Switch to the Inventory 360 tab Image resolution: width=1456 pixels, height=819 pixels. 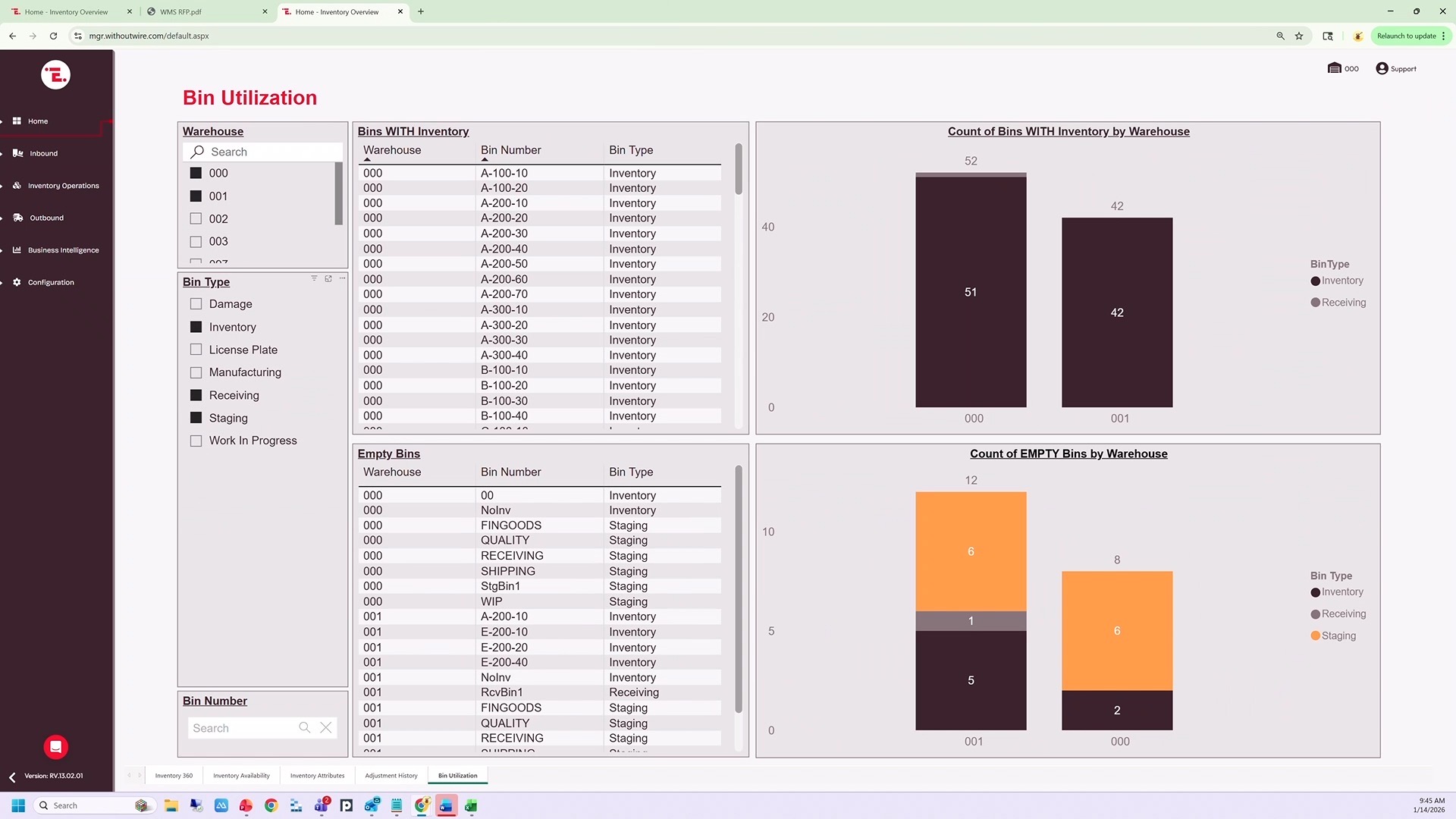click(174, 776)
